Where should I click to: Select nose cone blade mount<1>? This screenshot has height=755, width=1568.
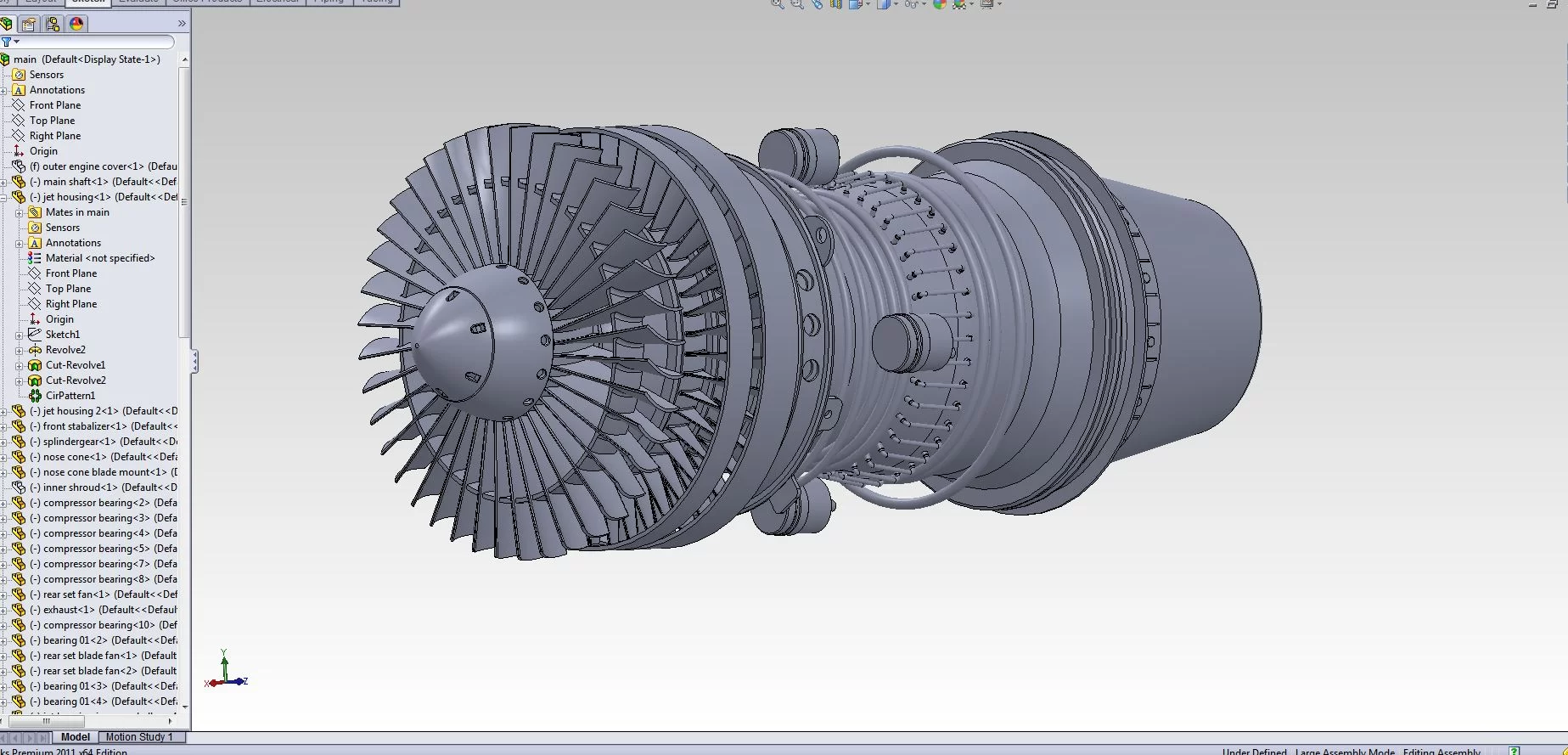click(x=104, y=472)
